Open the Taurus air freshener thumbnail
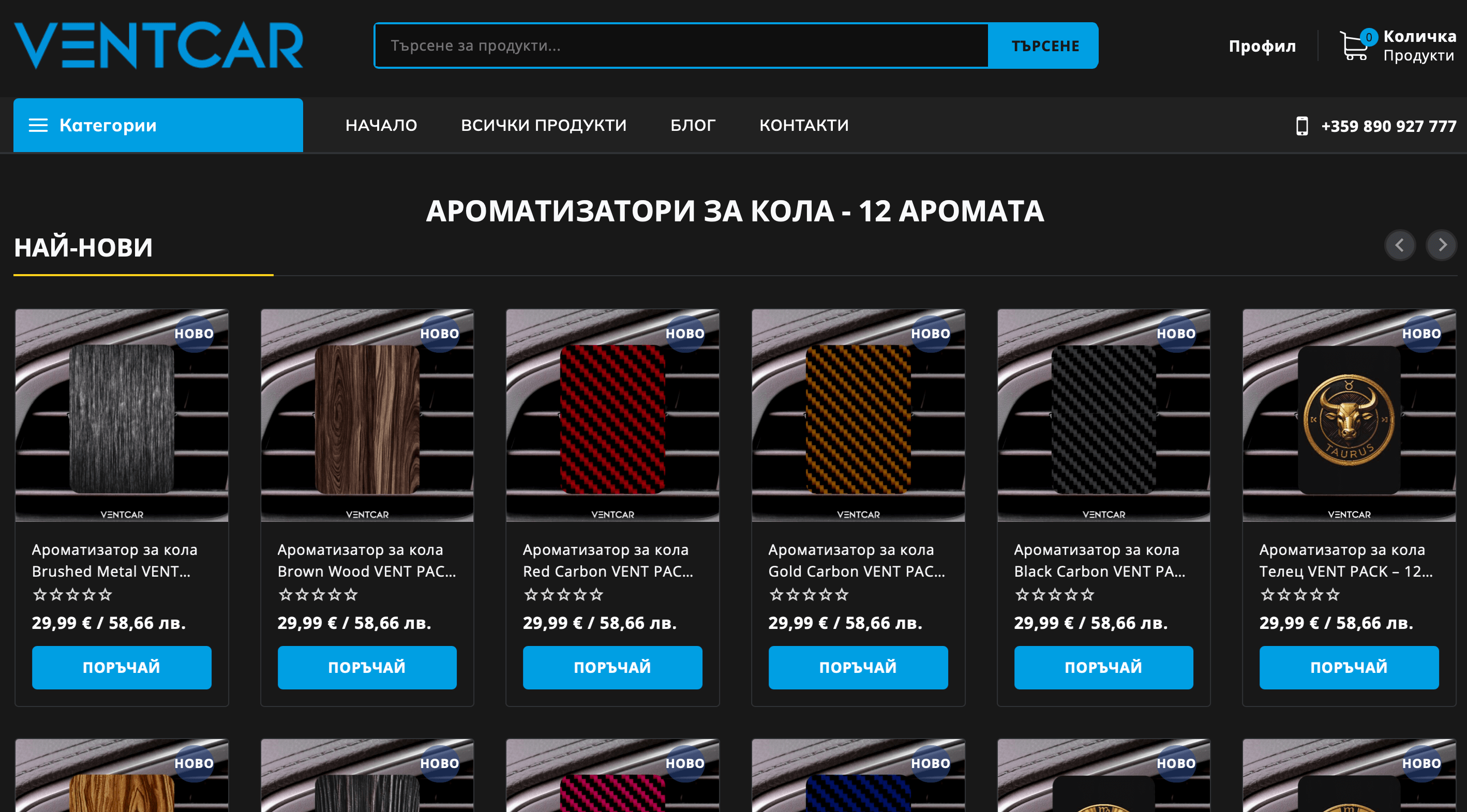 coord(1349,416)
